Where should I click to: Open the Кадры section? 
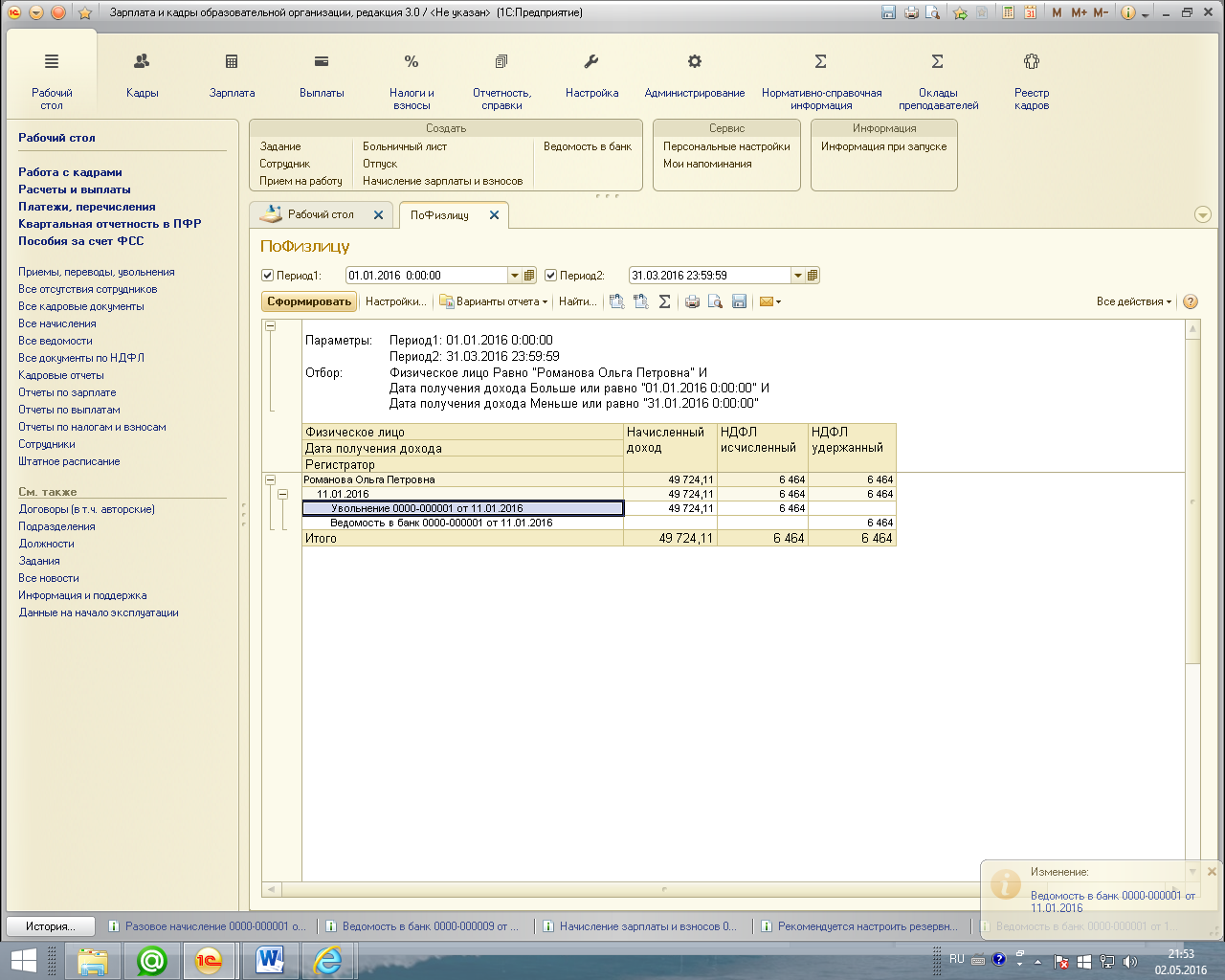tap(142, 75)
